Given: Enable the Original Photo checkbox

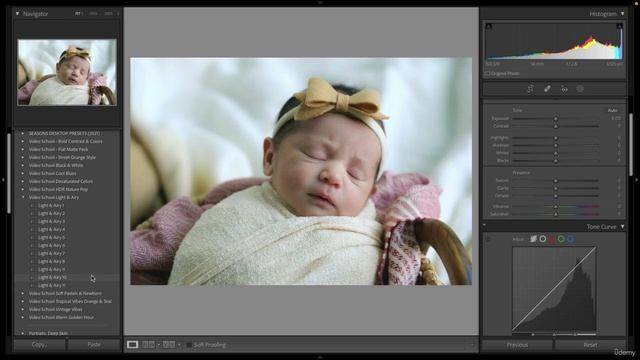Looking at the screenshot, I should pos(487,73).
